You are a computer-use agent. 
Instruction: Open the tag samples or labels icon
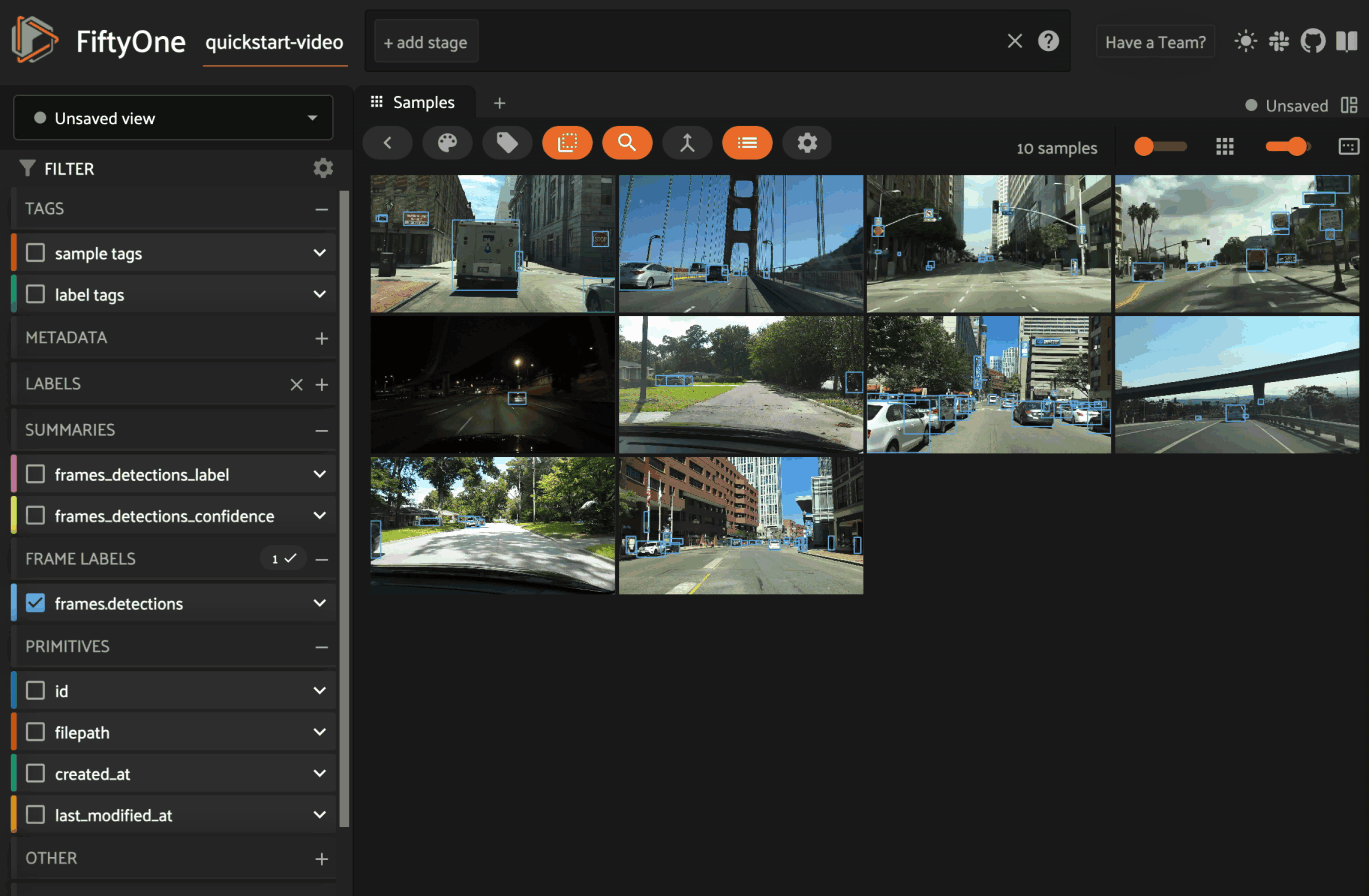click(508, 143)
